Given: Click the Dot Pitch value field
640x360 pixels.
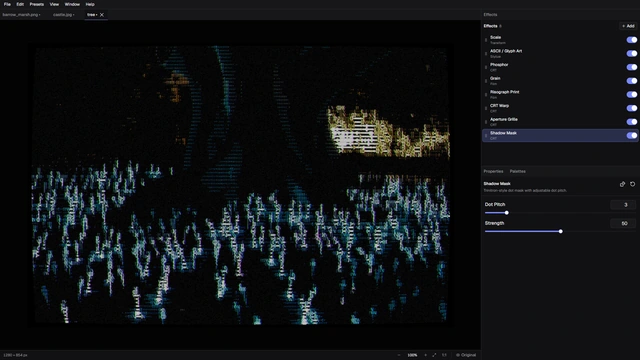Looking at the screenshot, I should click(x=623, y=204).
